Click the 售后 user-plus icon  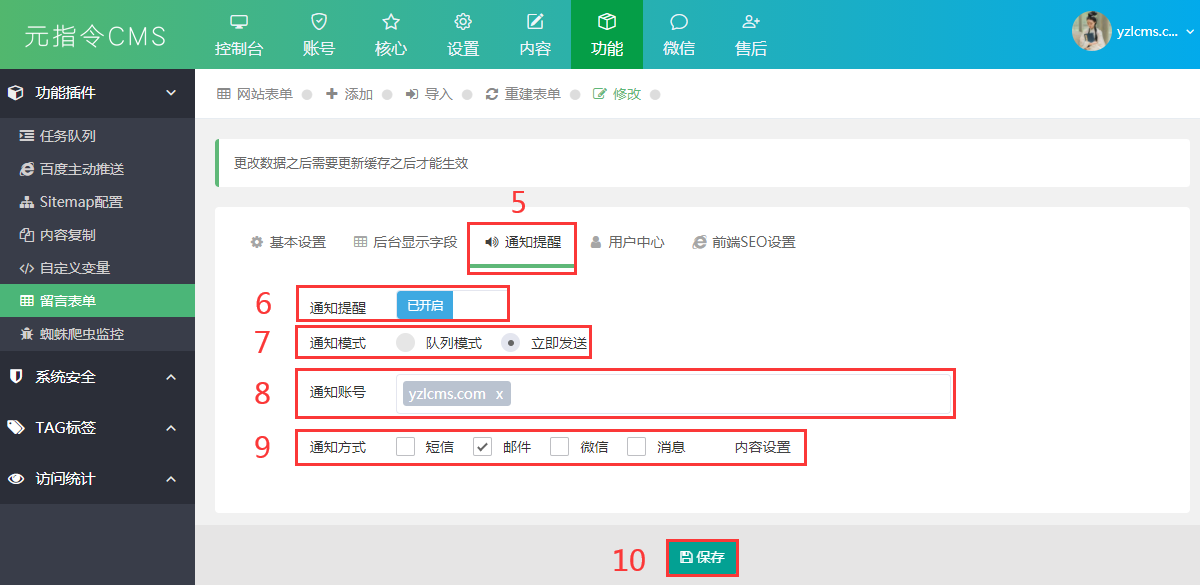click(751, 22)
